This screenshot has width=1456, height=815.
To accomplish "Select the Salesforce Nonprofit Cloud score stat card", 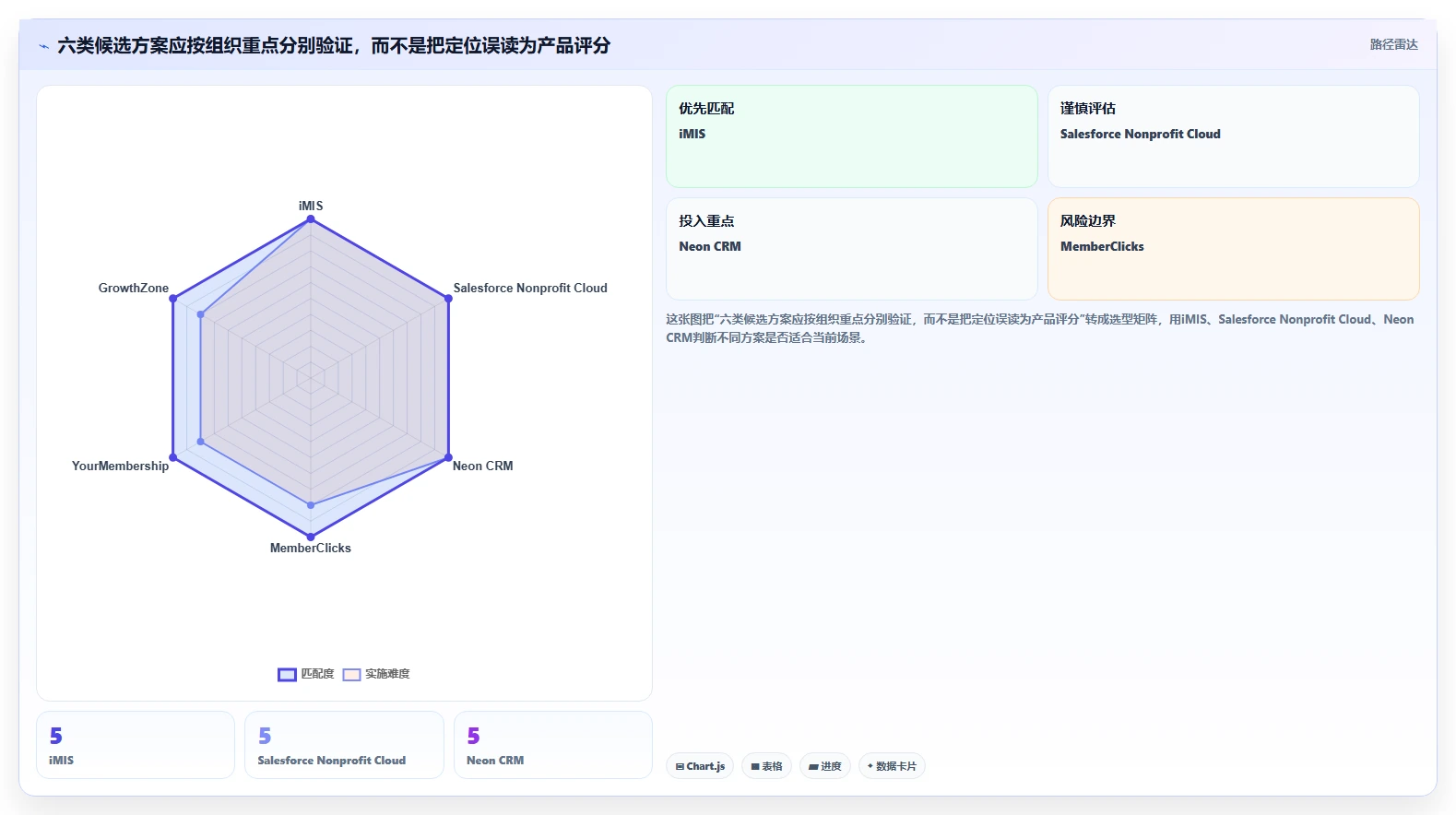I will 344,745.
